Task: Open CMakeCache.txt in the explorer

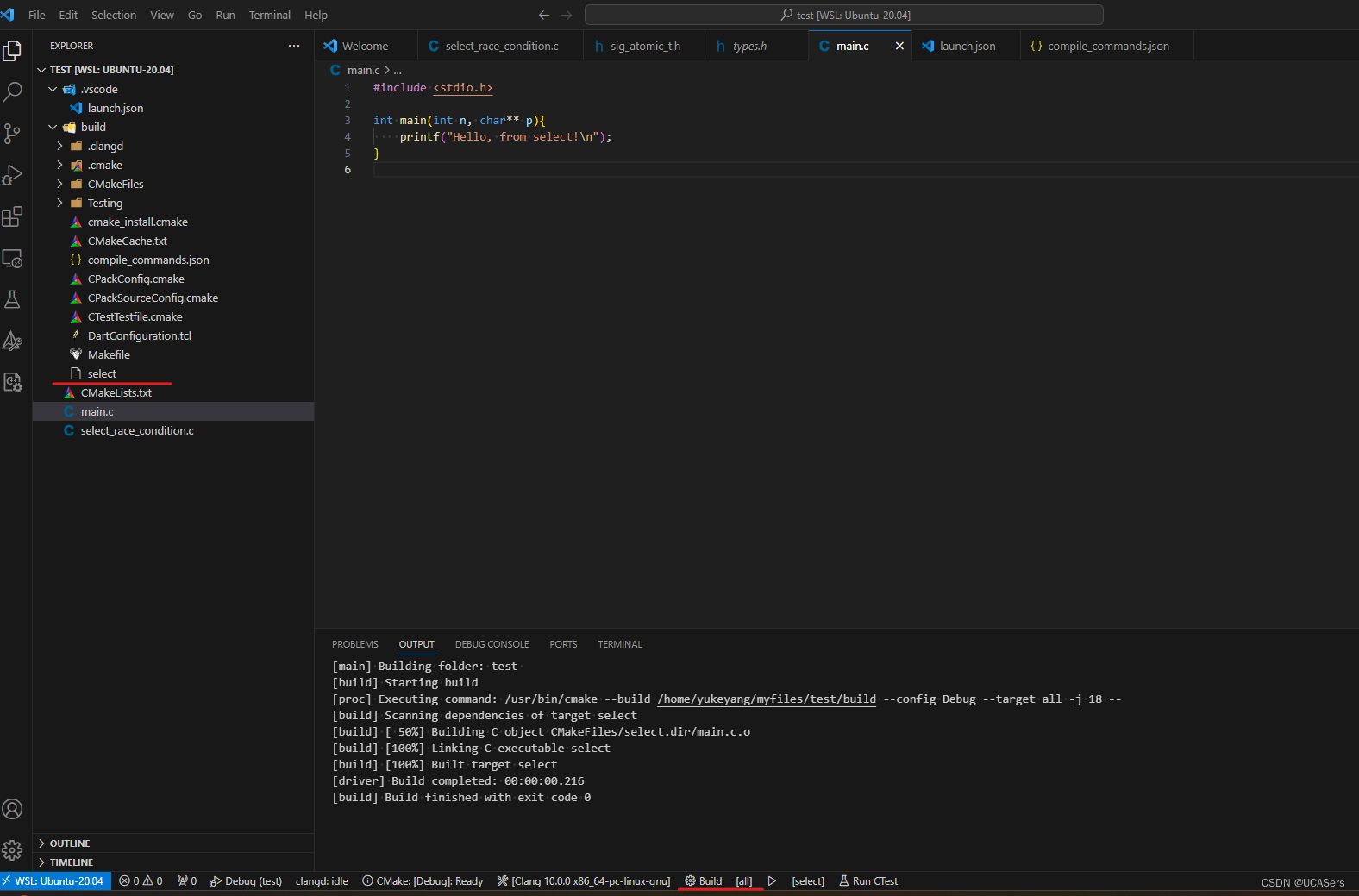Action: pos(173,241)
